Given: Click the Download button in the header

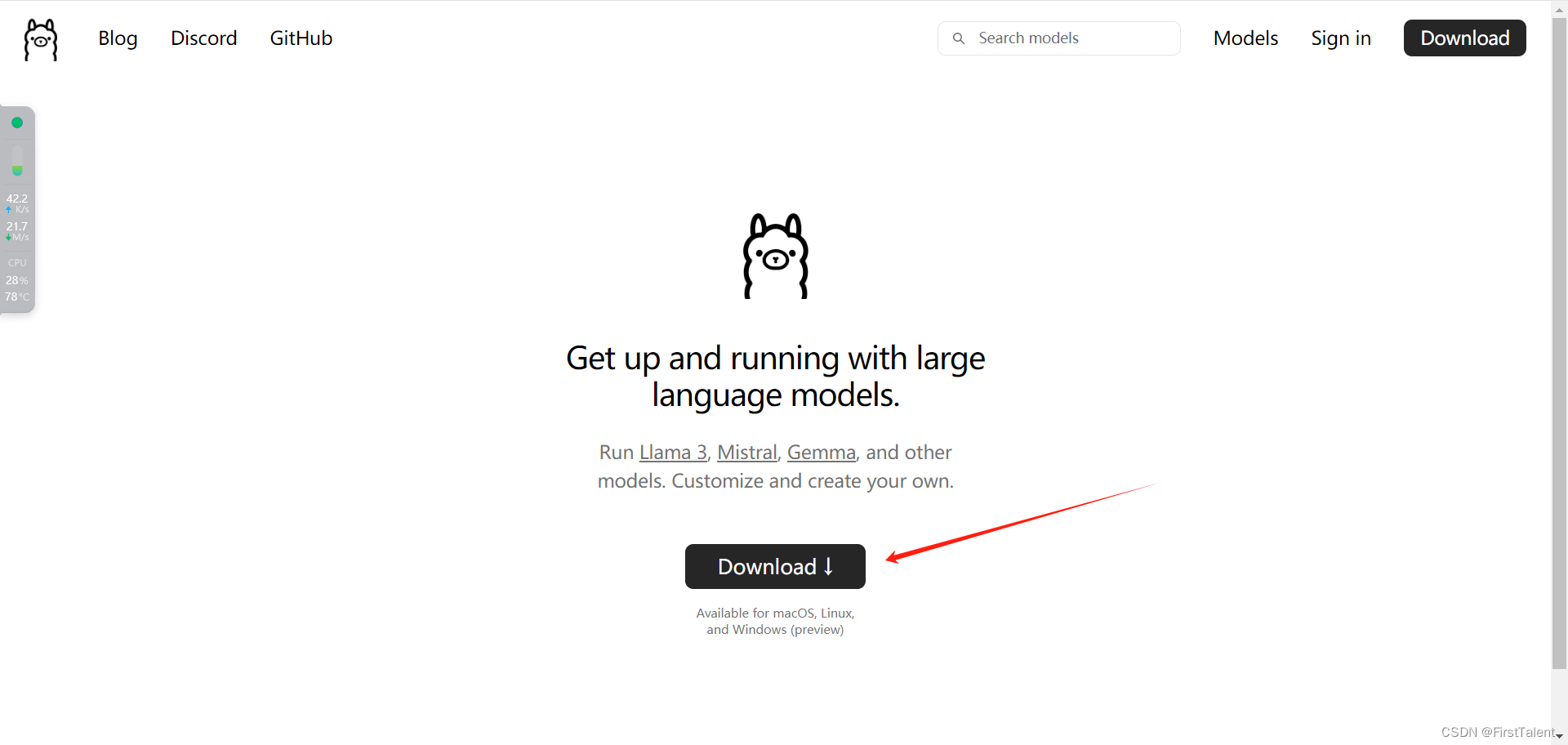Looking at the screenshot, I should [x=1464, y=38].
